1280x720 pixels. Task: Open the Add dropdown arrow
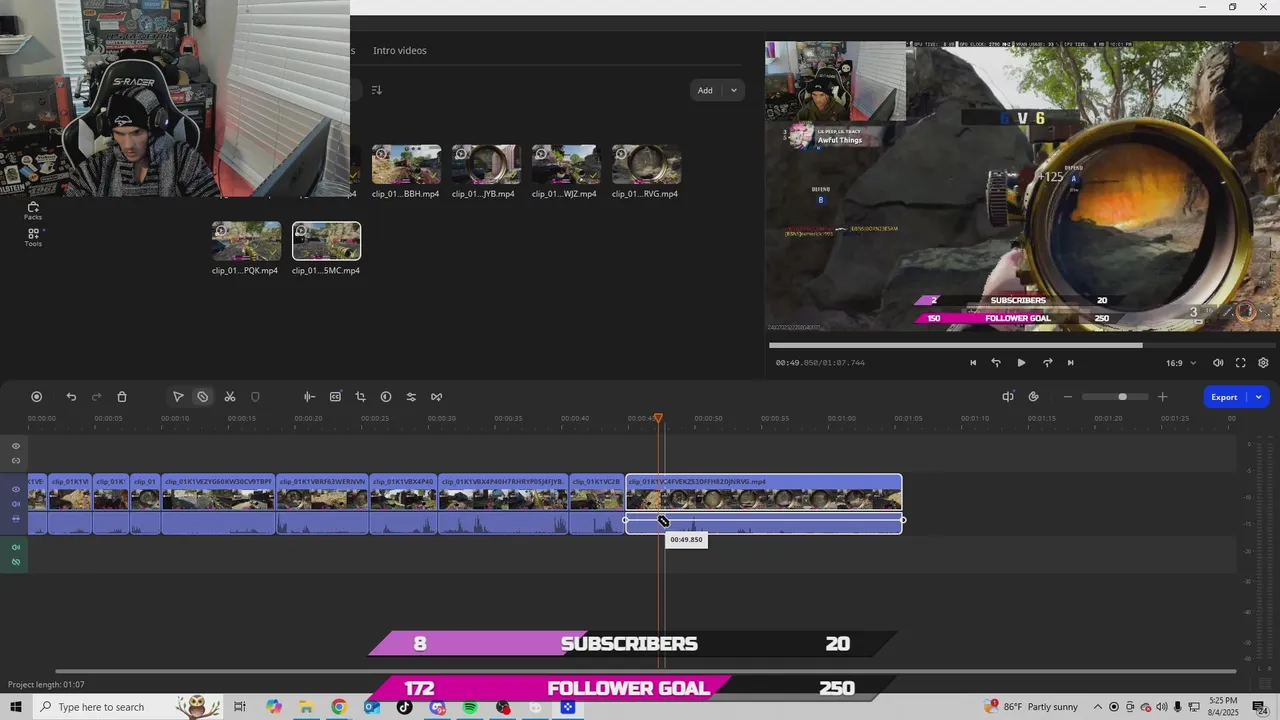pyautogui.click(x=734, y=90)
